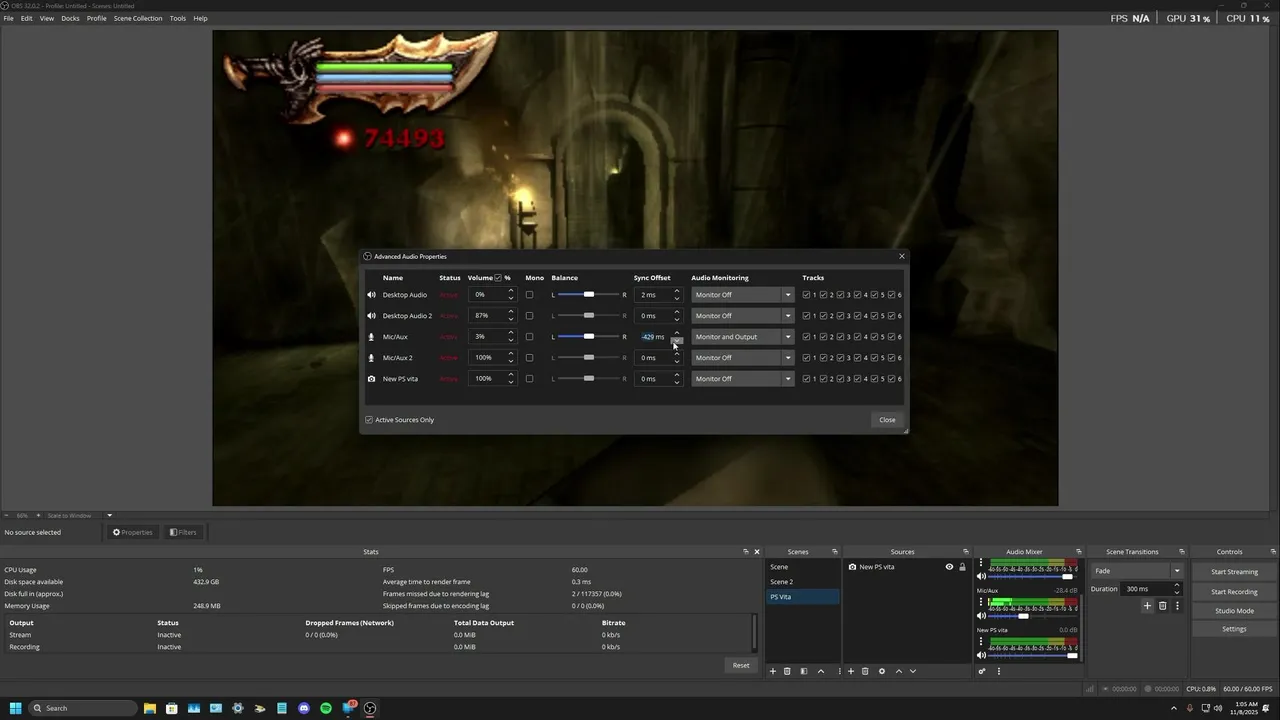The image size is (1280, 720).
Task: Adjust Mic/Aux volume fader in Audio Mixer
Action: point(1023,616)
